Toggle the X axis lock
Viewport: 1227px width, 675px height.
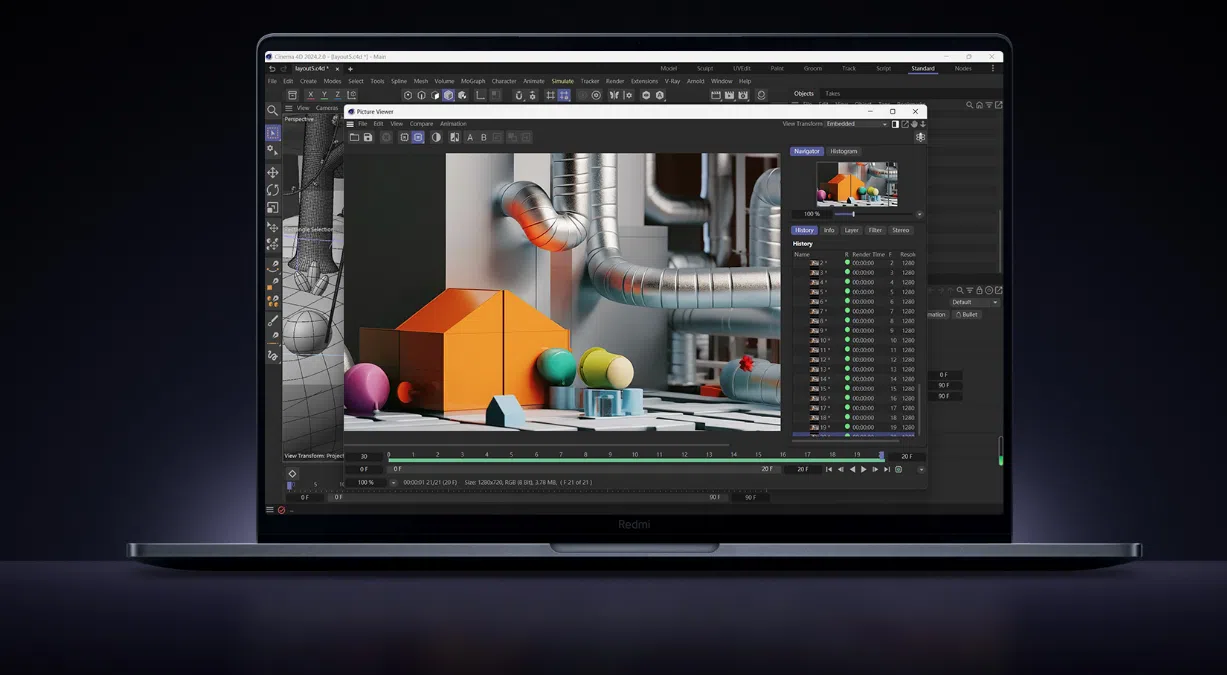click(x=310, y=95)
